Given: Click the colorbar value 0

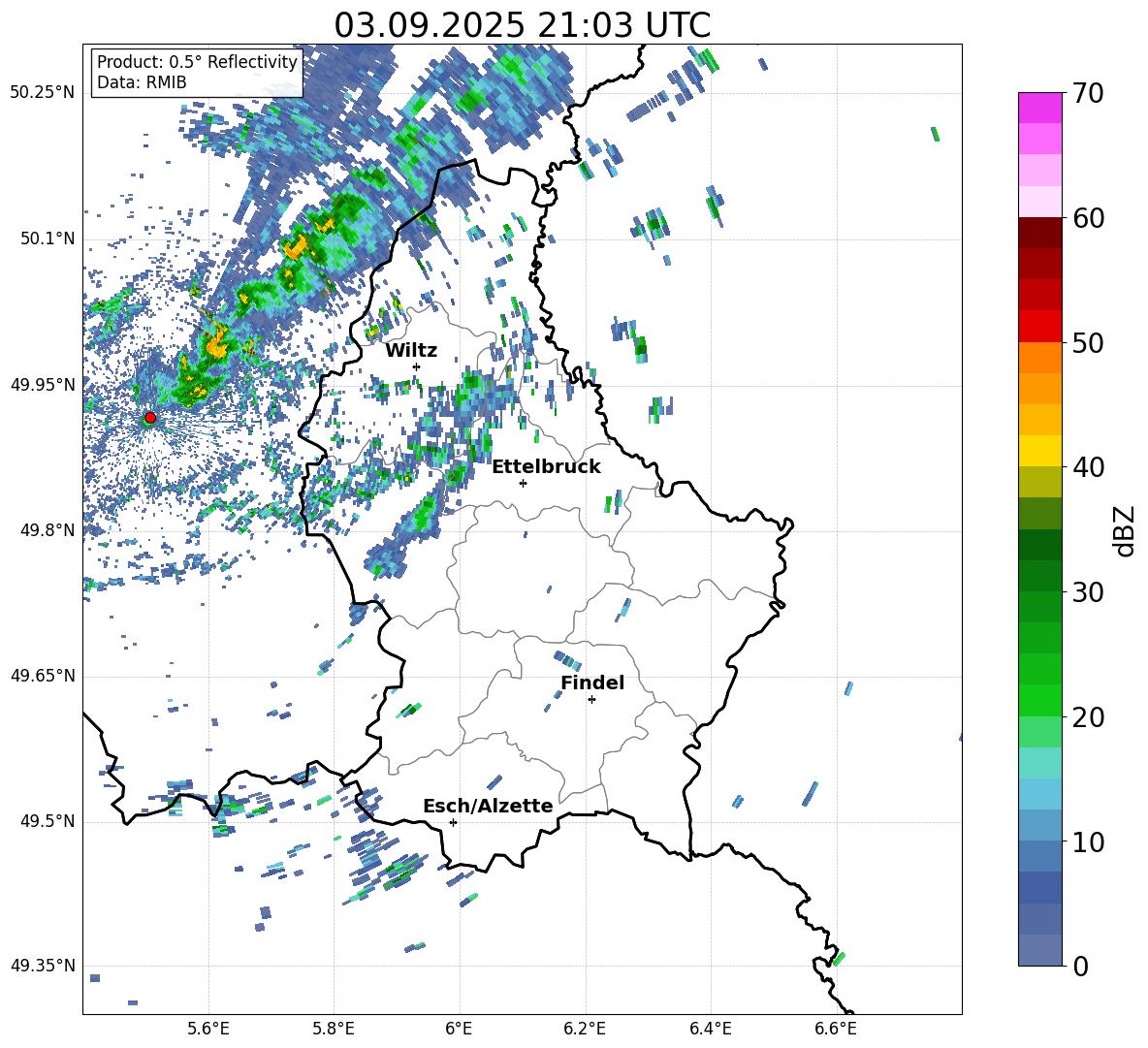Looking at the screenshot, I should [x=1080, y=966].
